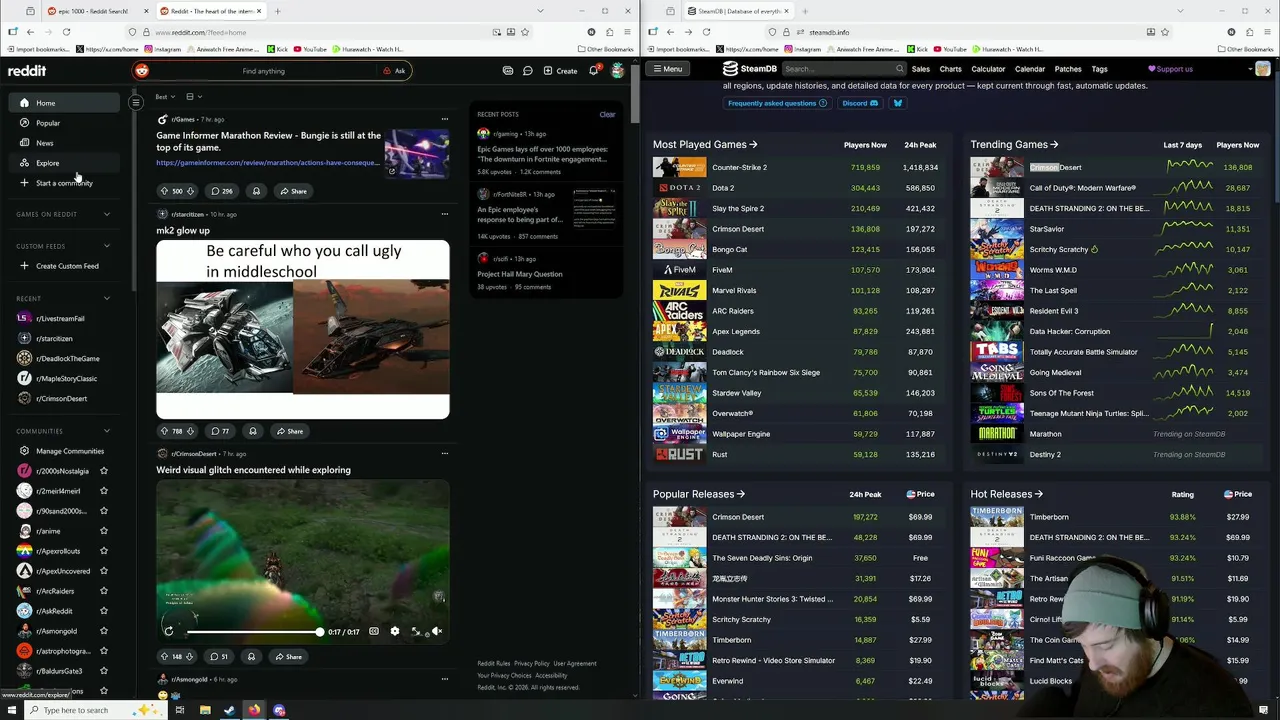Favorite r/AskReddit with star
The image size is (1280, 720).
pos(103,611)
